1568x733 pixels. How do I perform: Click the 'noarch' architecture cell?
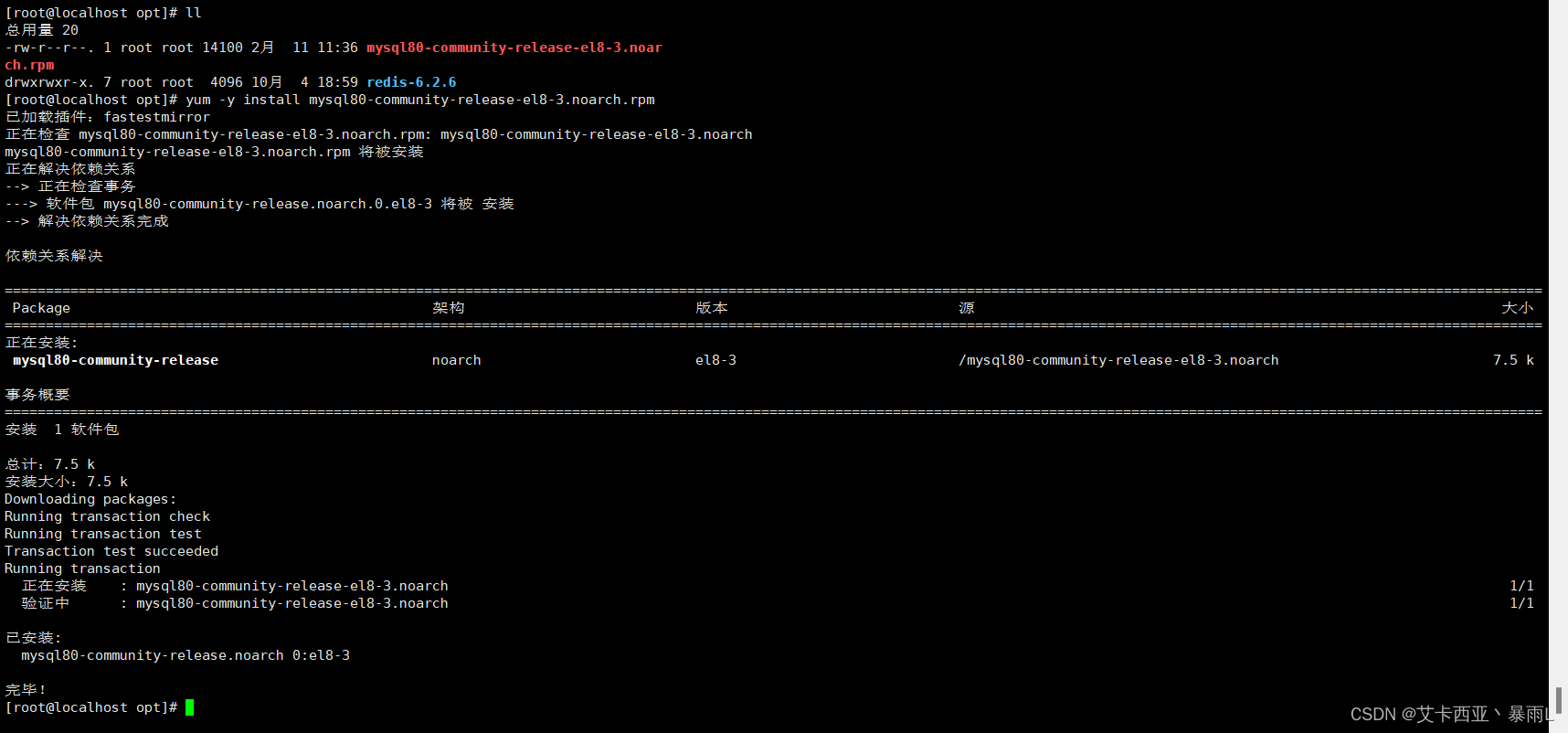456,360
